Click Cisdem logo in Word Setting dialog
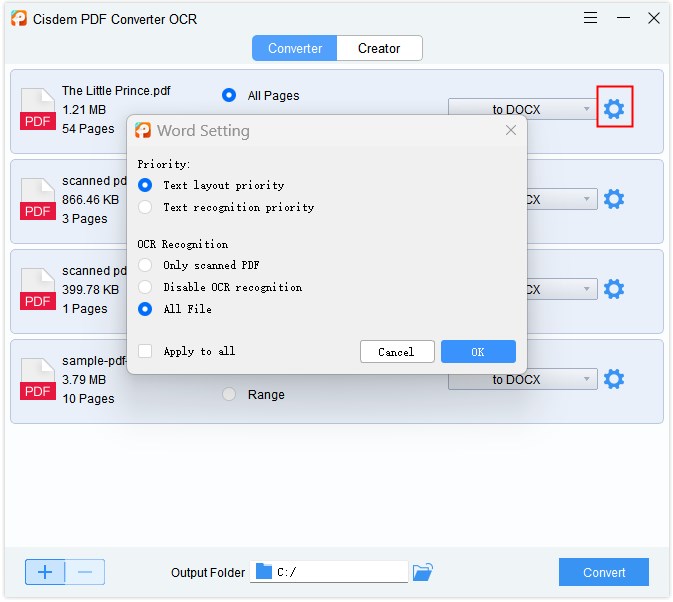Viewport: 673px width, 602px height. 143,130
